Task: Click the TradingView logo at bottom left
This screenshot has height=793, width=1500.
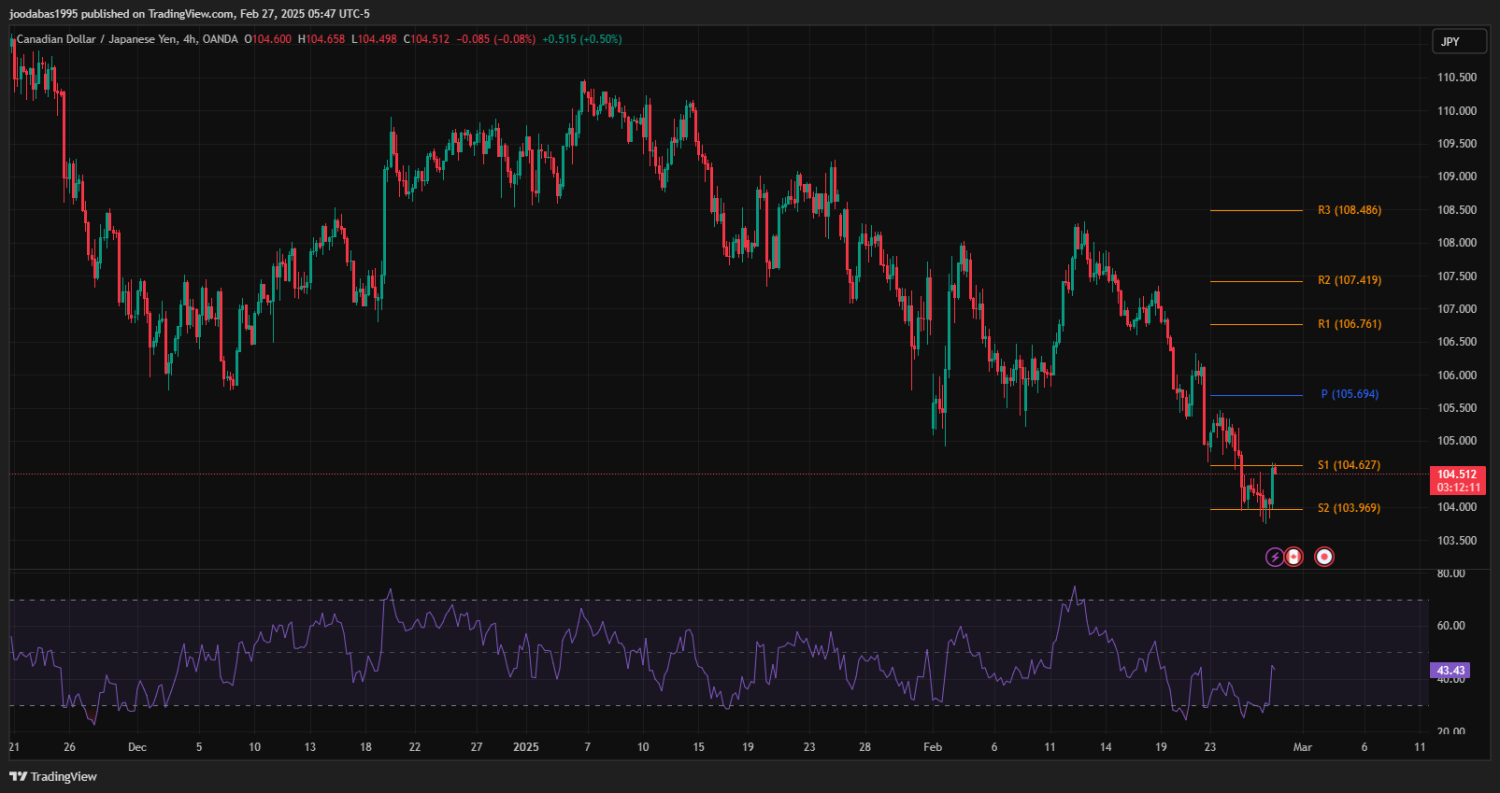Action: pyautogui.click(x=53, y=776)
